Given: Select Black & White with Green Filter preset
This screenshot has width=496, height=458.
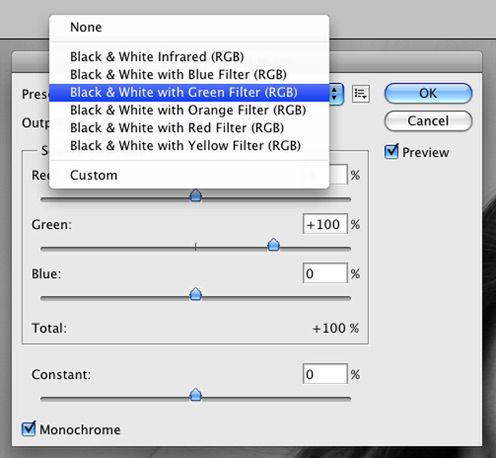Looking at the screenshot, I should pos(189,92).
